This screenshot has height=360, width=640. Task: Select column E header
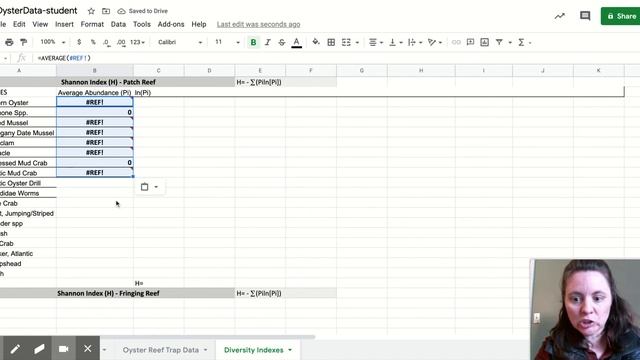click(260, 71)
